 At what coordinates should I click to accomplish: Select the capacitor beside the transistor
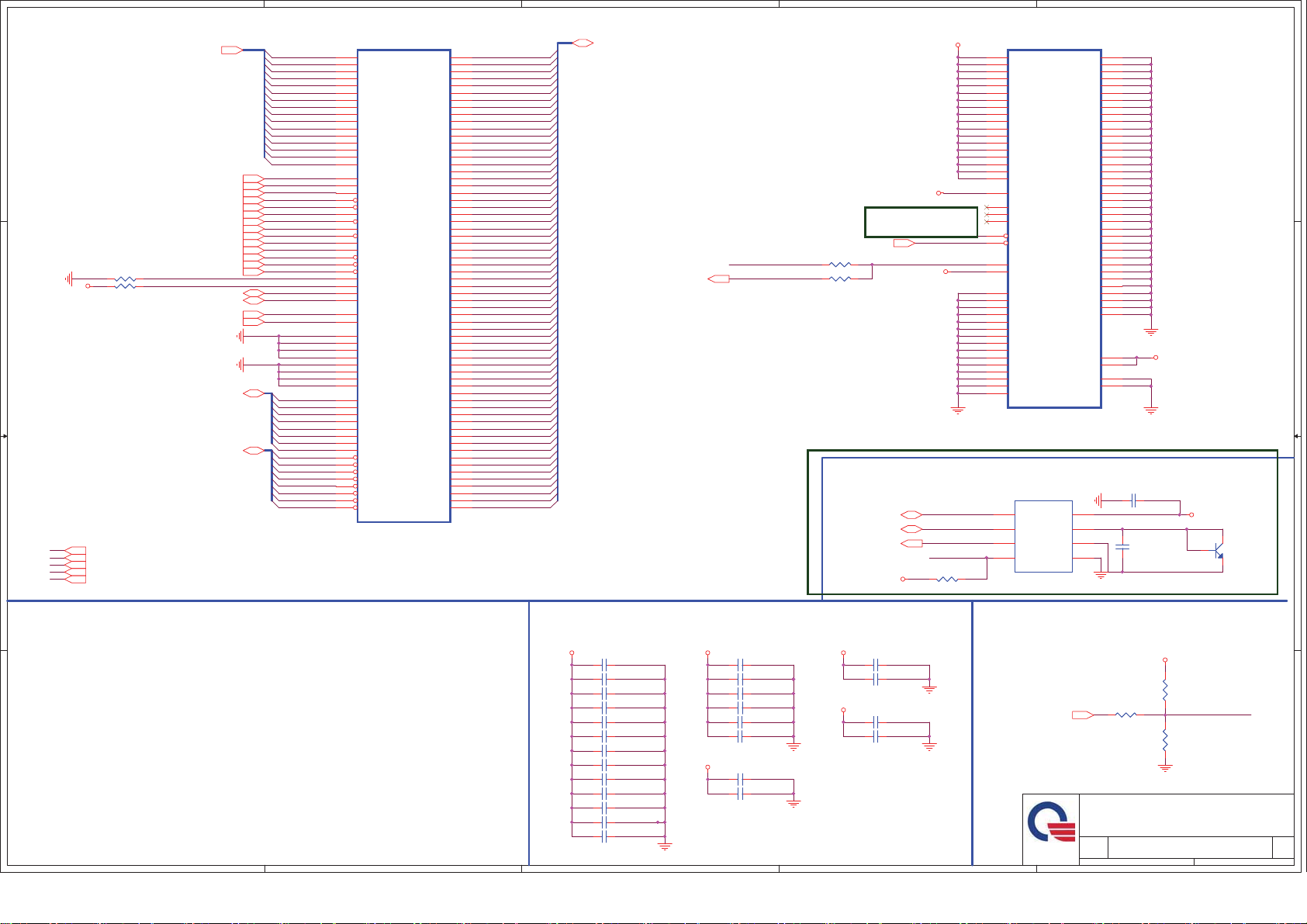click(1122, 547)
